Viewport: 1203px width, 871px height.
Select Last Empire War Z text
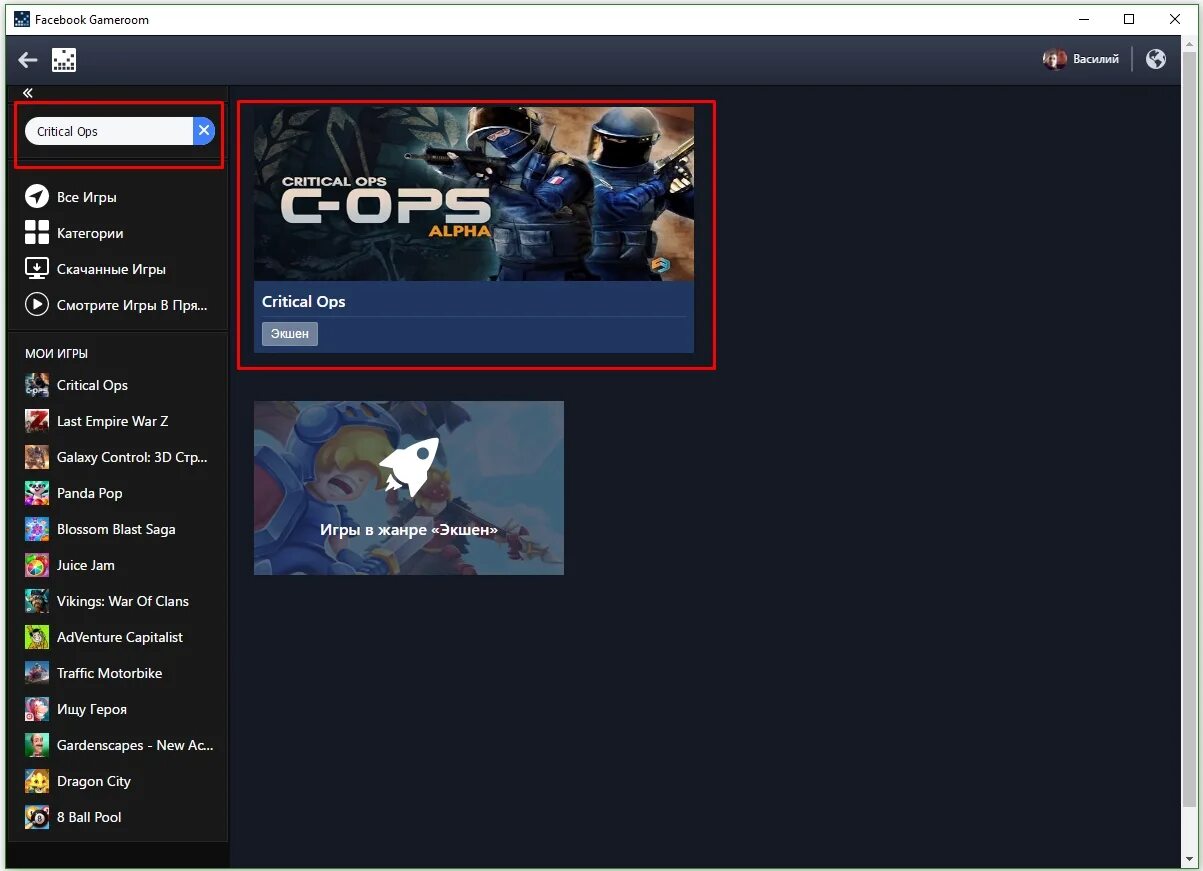(x=112, y=421)
